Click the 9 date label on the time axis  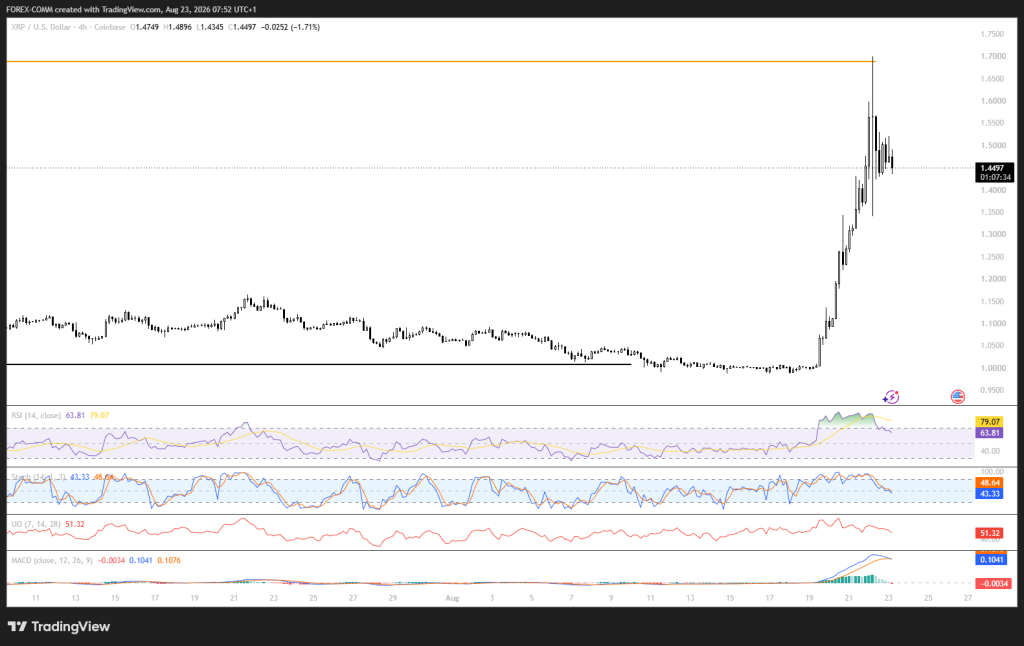click(611, 598)
